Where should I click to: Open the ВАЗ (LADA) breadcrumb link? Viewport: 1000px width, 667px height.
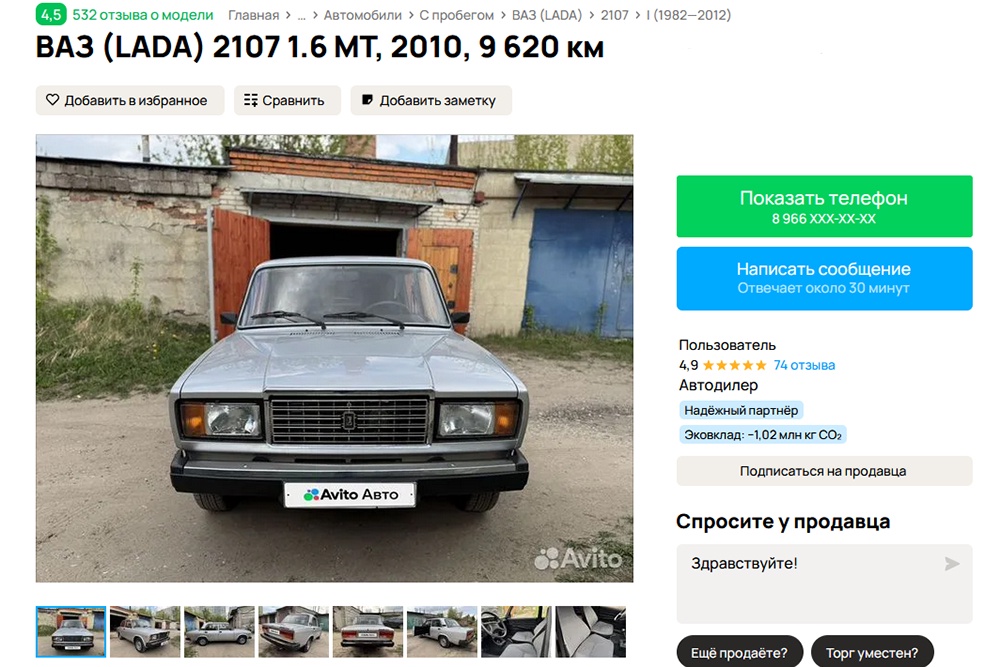pos(547,15)
